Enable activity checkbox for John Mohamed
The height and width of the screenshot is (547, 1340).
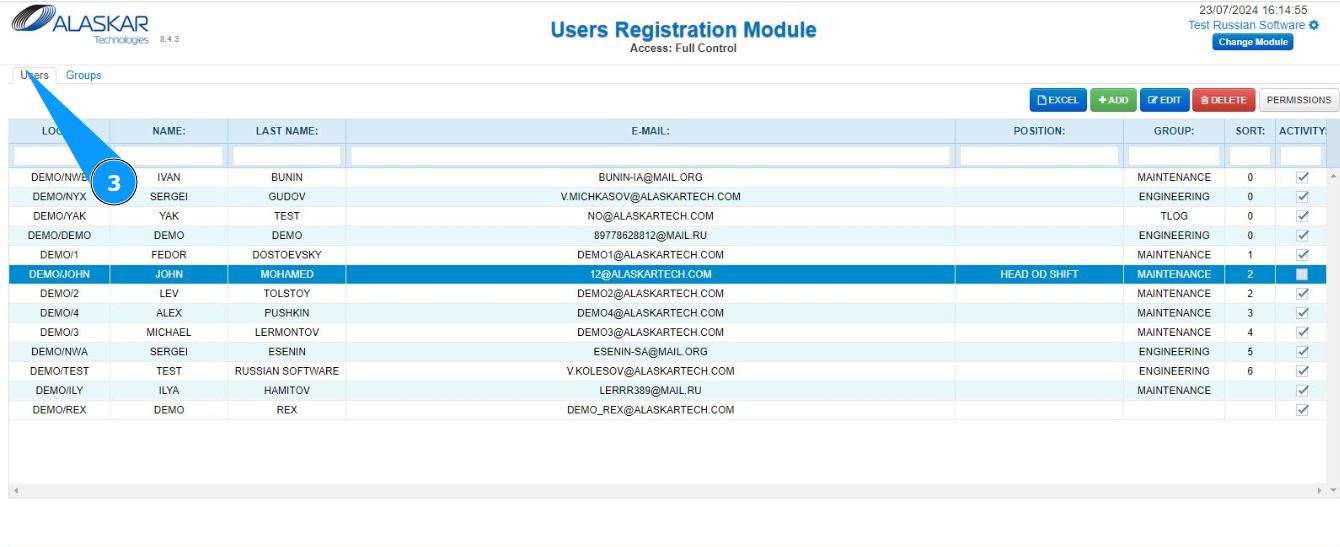(1302, 274)
